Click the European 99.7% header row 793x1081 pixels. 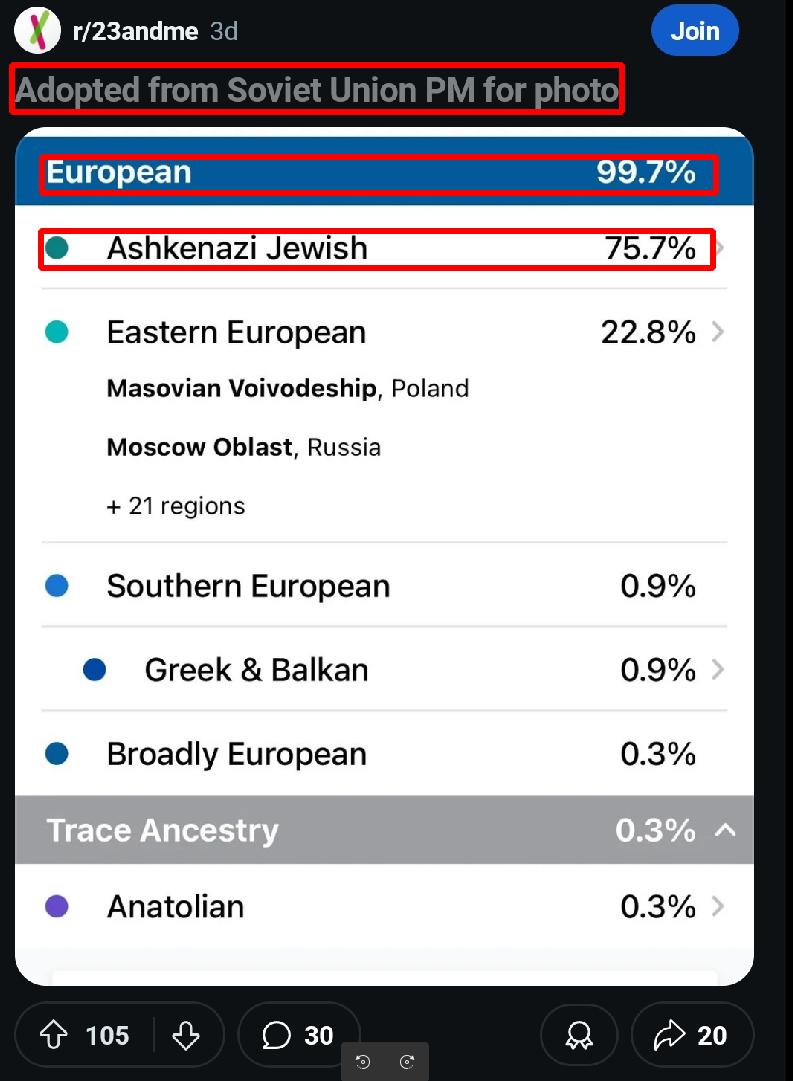click(384, 172)
